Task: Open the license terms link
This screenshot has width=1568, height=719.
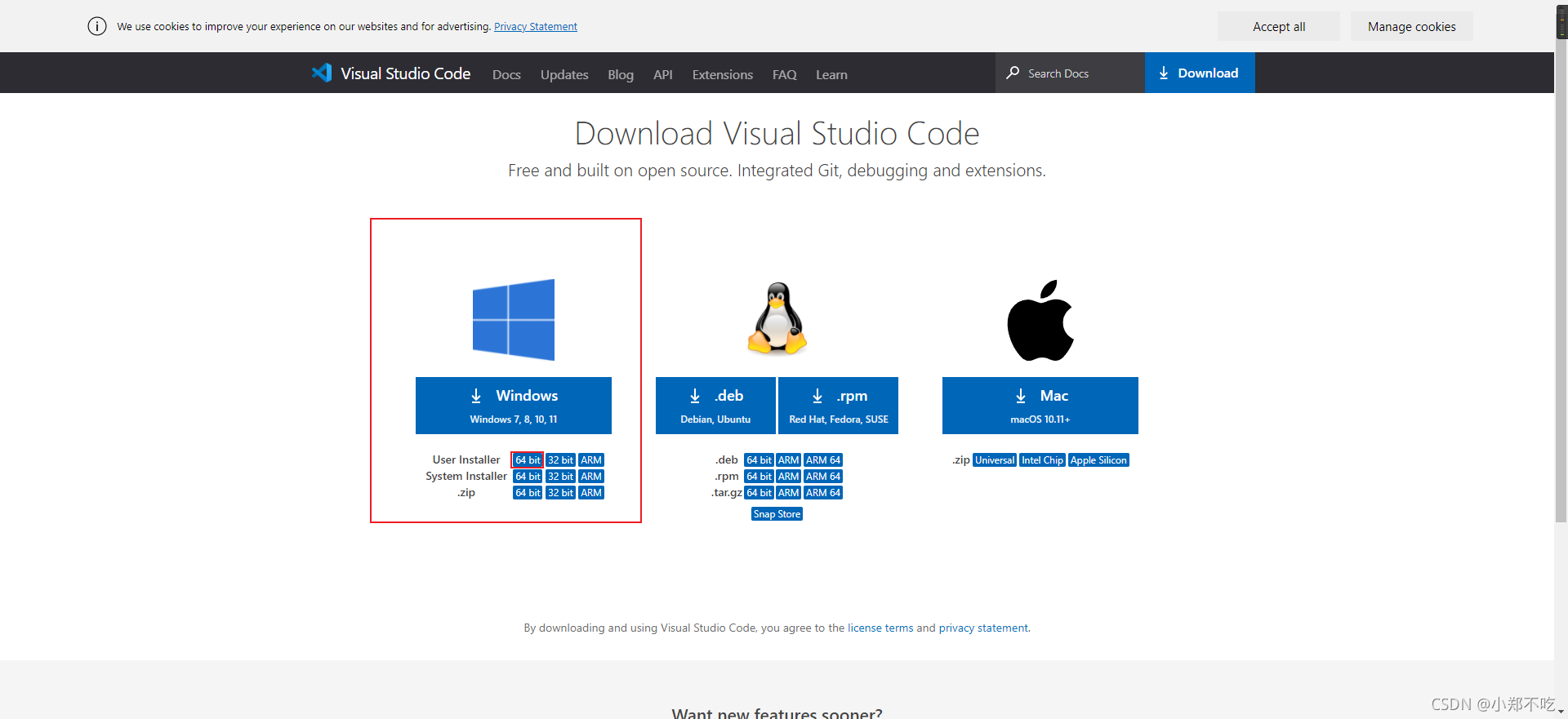Action: click(880, 628)
